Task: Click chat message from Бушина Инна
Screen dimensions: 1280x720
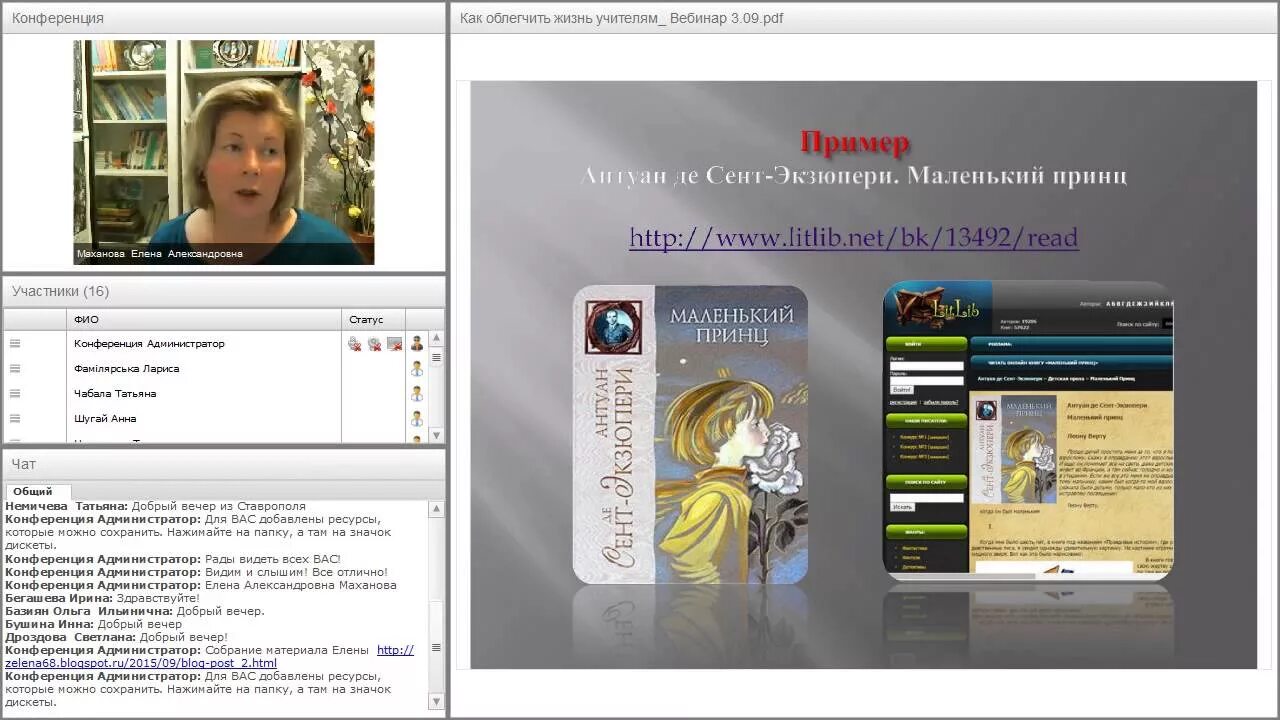Action: pos(94,624)
